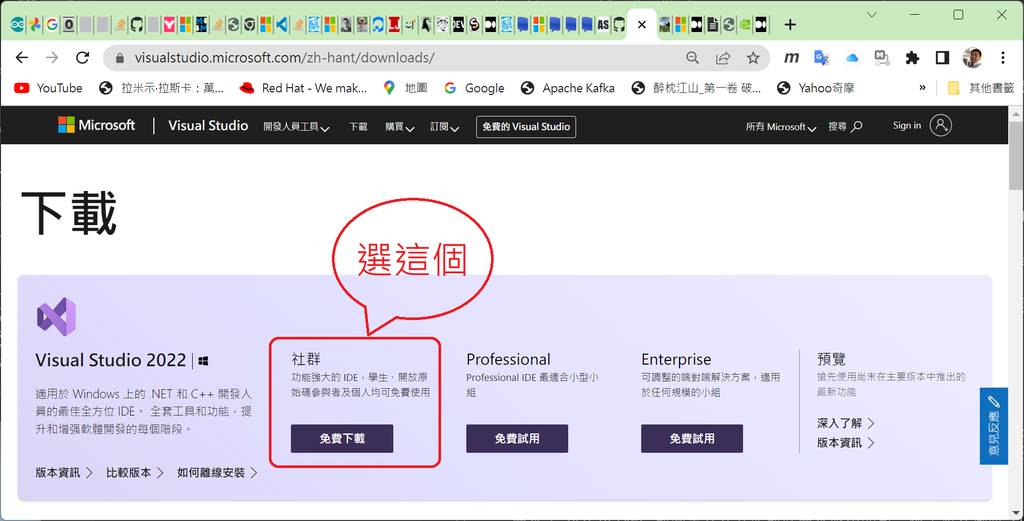Image resolution: width=1024 pixels, height=521 pixels.
Task: Click the Professional edition heading
Action: click(508, 359)
